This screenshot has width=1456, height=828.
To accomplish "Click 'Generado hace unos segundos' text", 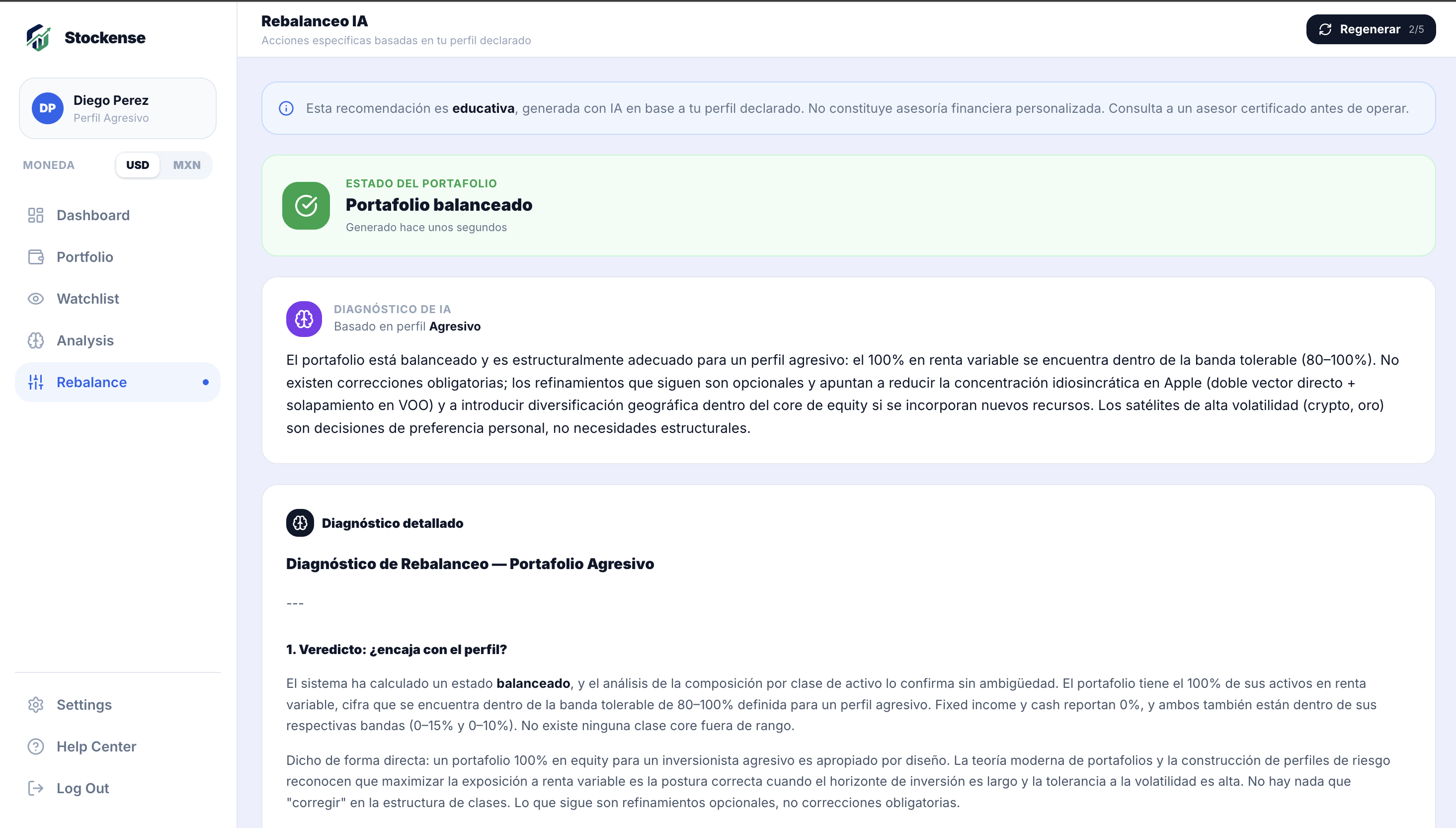I will coord(426,228).
